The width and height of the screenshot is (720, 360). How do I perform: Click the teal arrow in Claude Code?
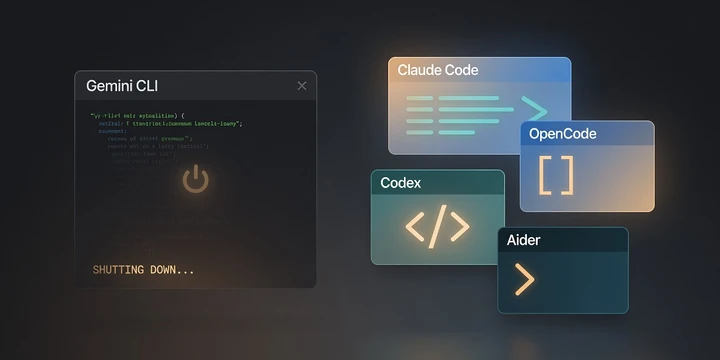point(534,109)
